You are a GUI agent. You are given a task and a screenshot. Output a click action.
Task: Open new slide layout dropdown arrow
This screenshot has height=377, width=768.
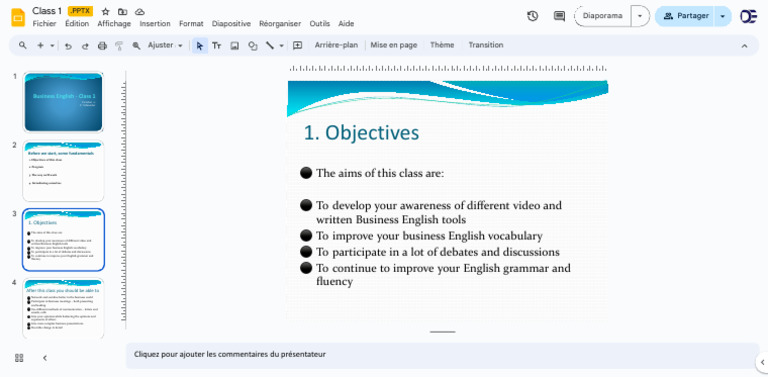pos(52,46)
